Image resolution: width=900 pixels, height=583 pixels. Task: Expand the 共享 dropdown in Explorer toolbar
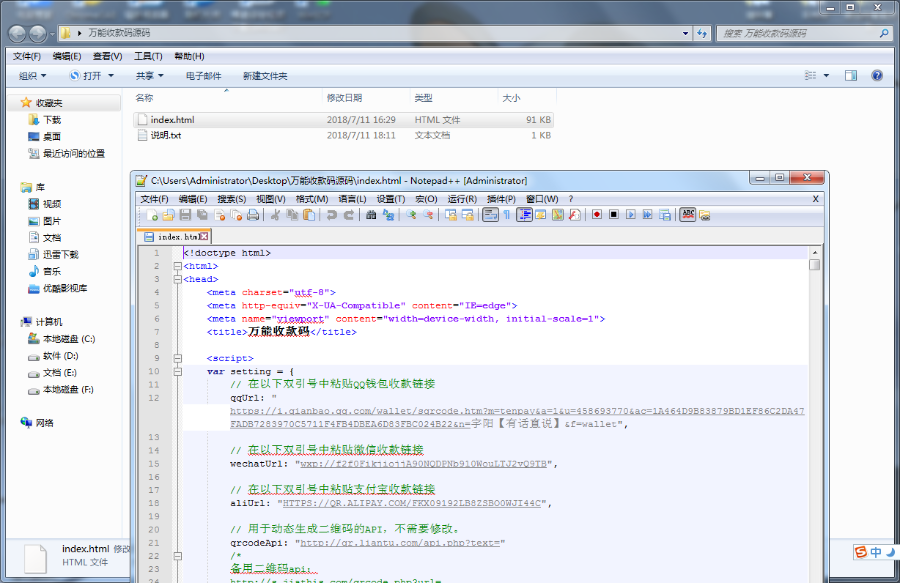point(150,76)
